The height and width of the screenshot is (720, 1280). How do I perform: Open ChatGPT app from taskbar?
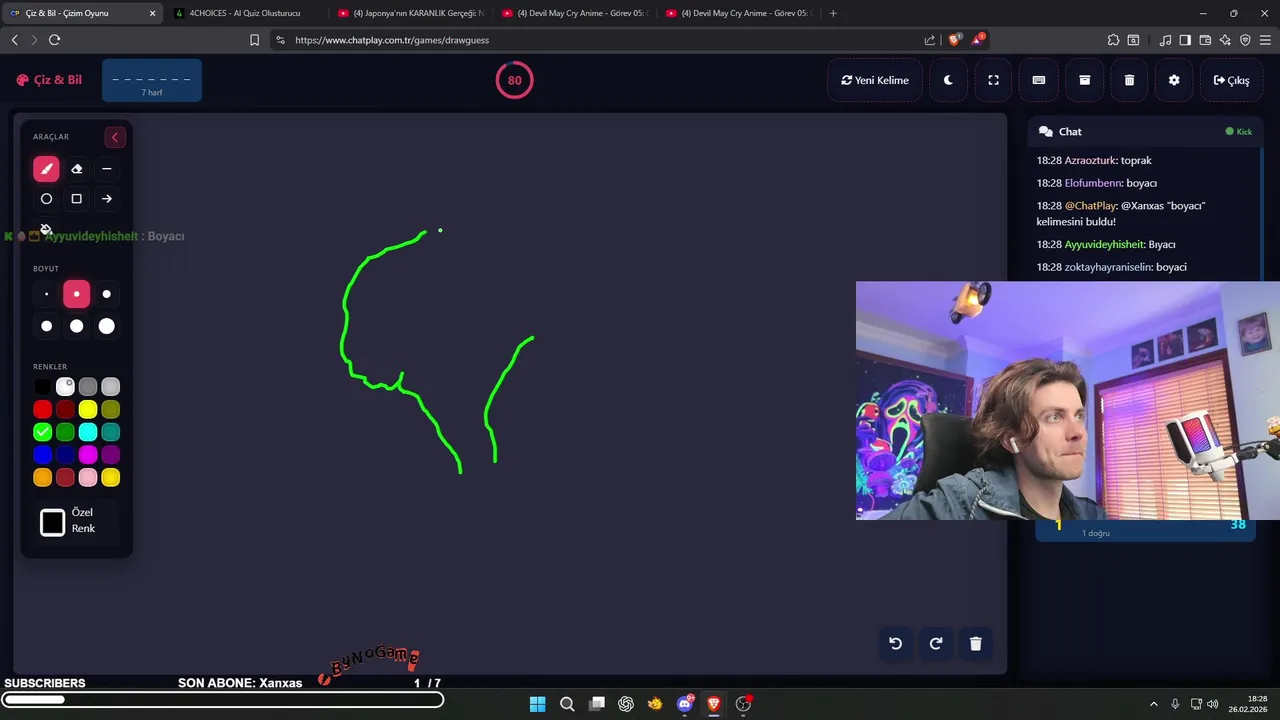point(626,704)
